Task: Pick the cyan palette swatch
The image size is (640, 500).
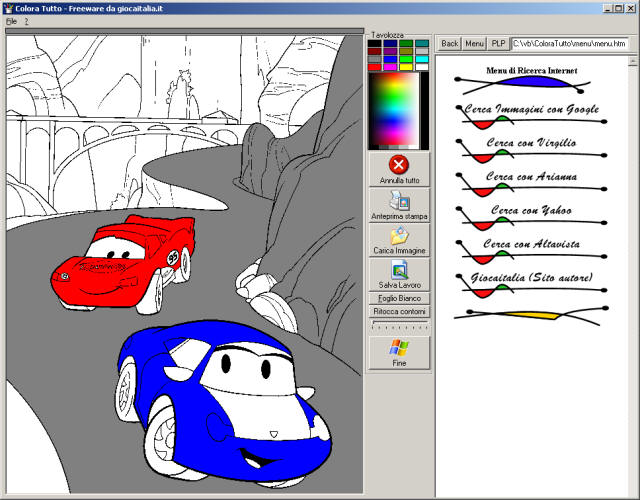Action: click(x=422, y=59)
